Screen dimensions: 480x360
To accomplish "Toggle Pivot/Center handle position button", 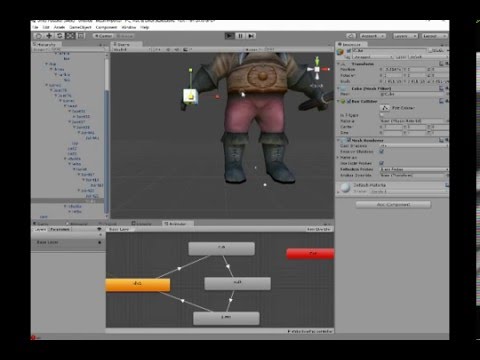I will [x=103, y=36].
